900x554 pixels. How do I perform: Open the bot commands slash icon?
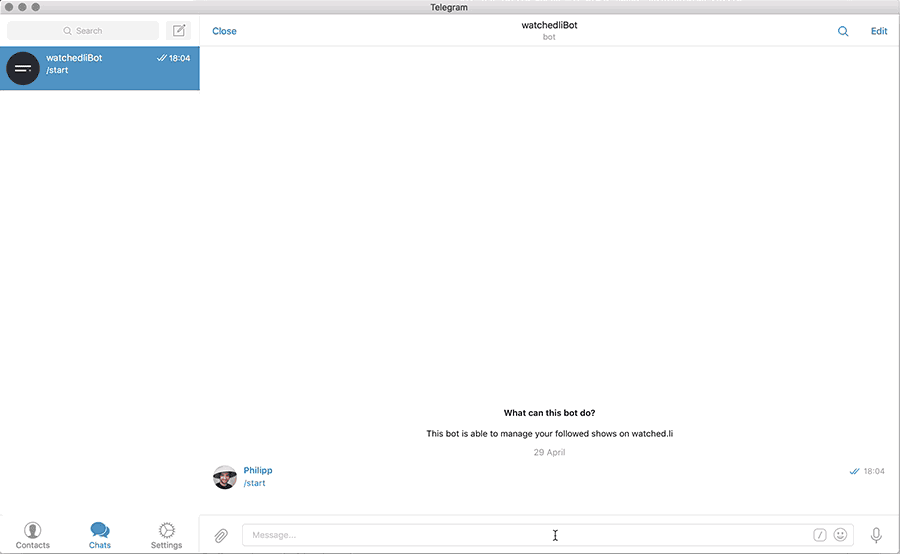[x=820, y=535]
